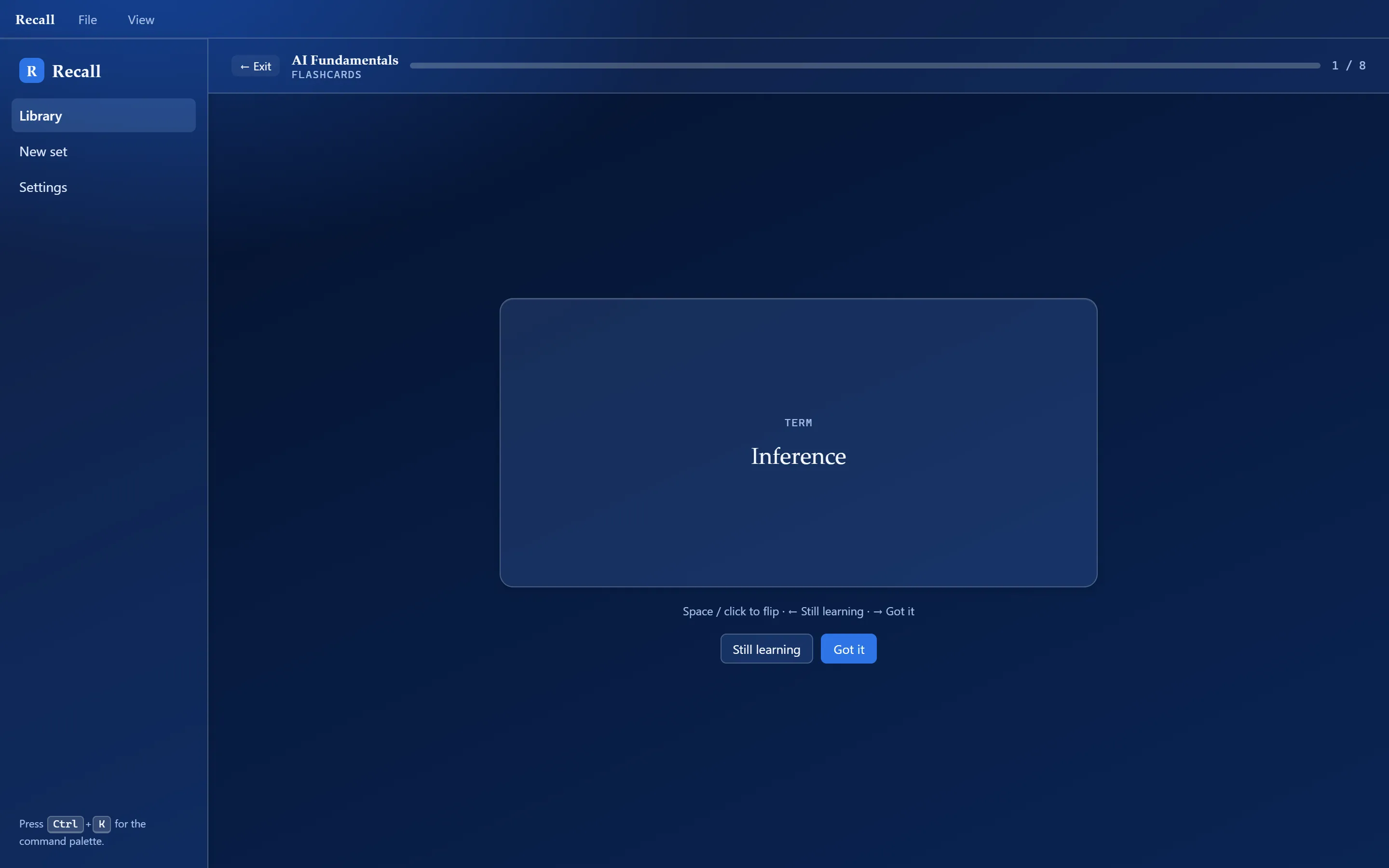1389x868 pixels.
Task: Open Settings in the sidebar
Action: pos(103,187)
